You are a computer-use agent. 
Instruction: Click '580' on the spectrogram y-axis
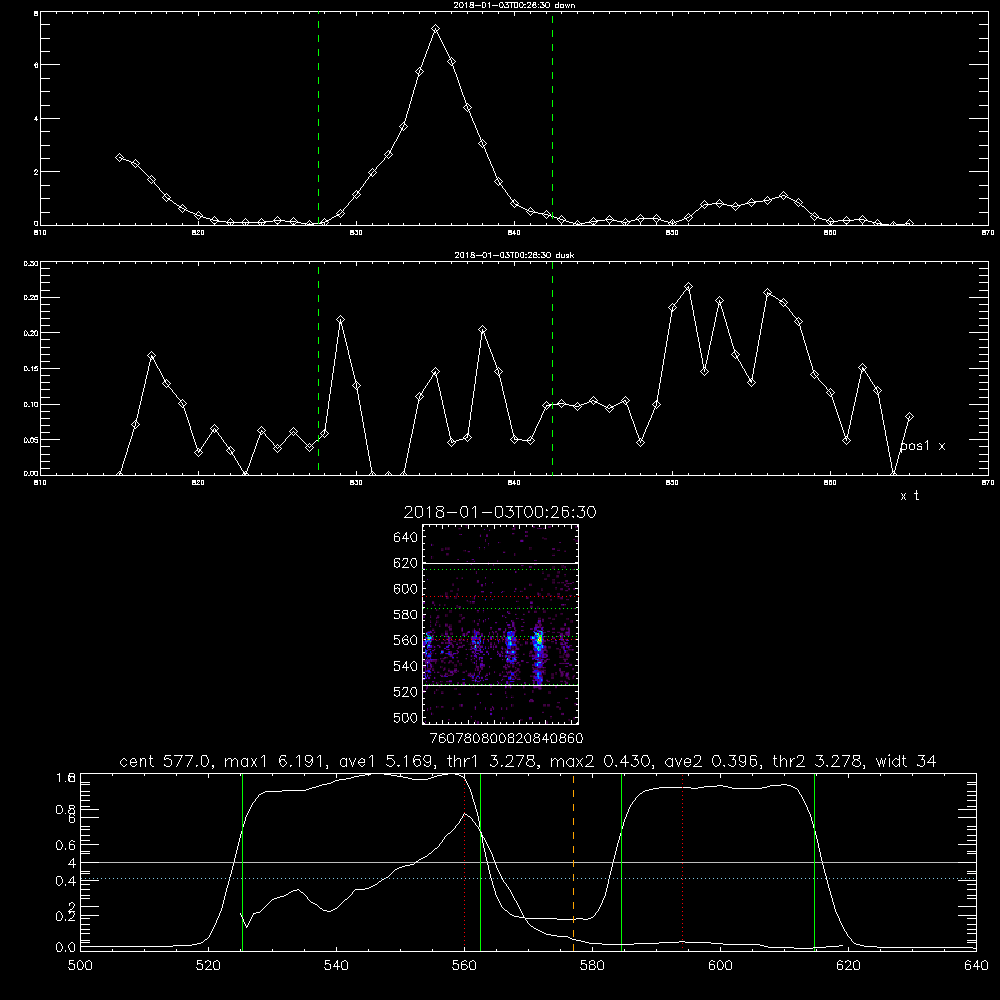(406, 615)
